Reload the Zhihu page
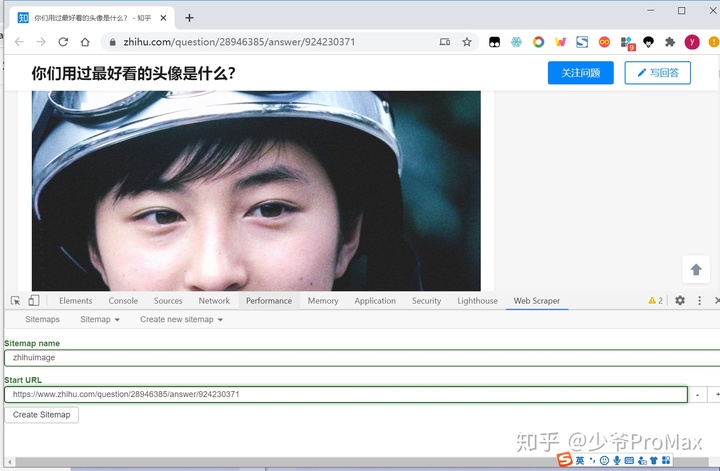Viewport: 720px width, 471px height. 63,42
